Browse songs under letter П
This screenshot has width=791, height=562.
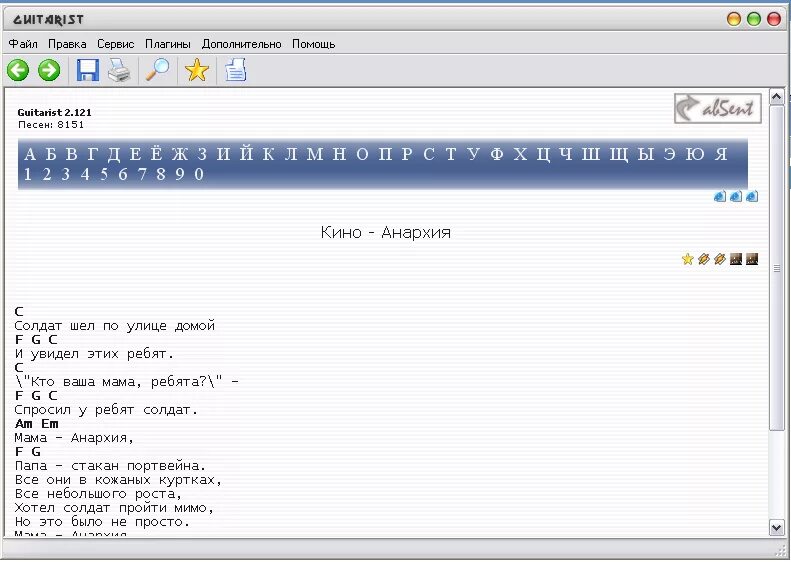click(x=385, y=154)
